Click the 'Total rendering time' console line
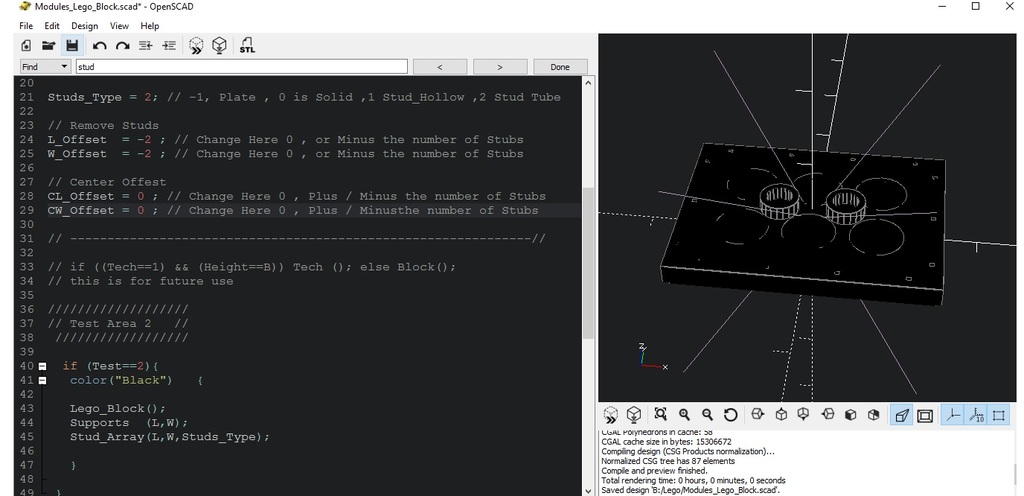Viewport: 1024px width, 496px height. [x=693, y=480]
